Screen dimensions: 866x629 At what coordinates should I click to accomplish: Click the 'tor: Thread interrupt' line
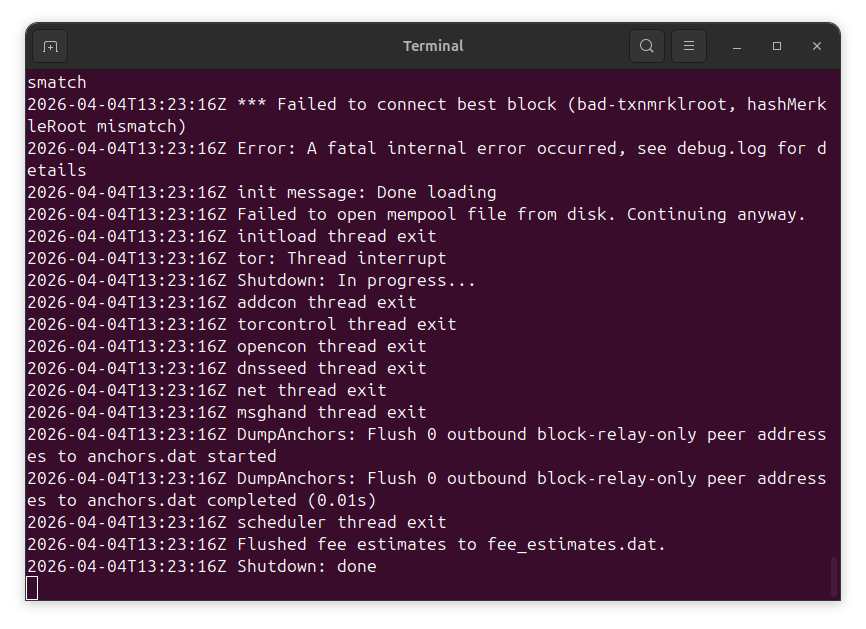coord(341,258)
